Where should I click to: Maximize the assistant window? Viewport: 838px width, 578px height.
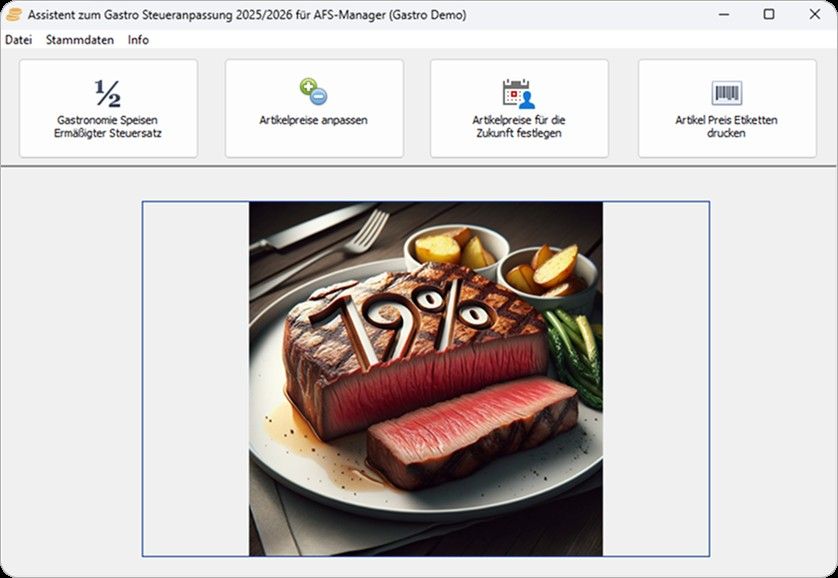[768, 15]
